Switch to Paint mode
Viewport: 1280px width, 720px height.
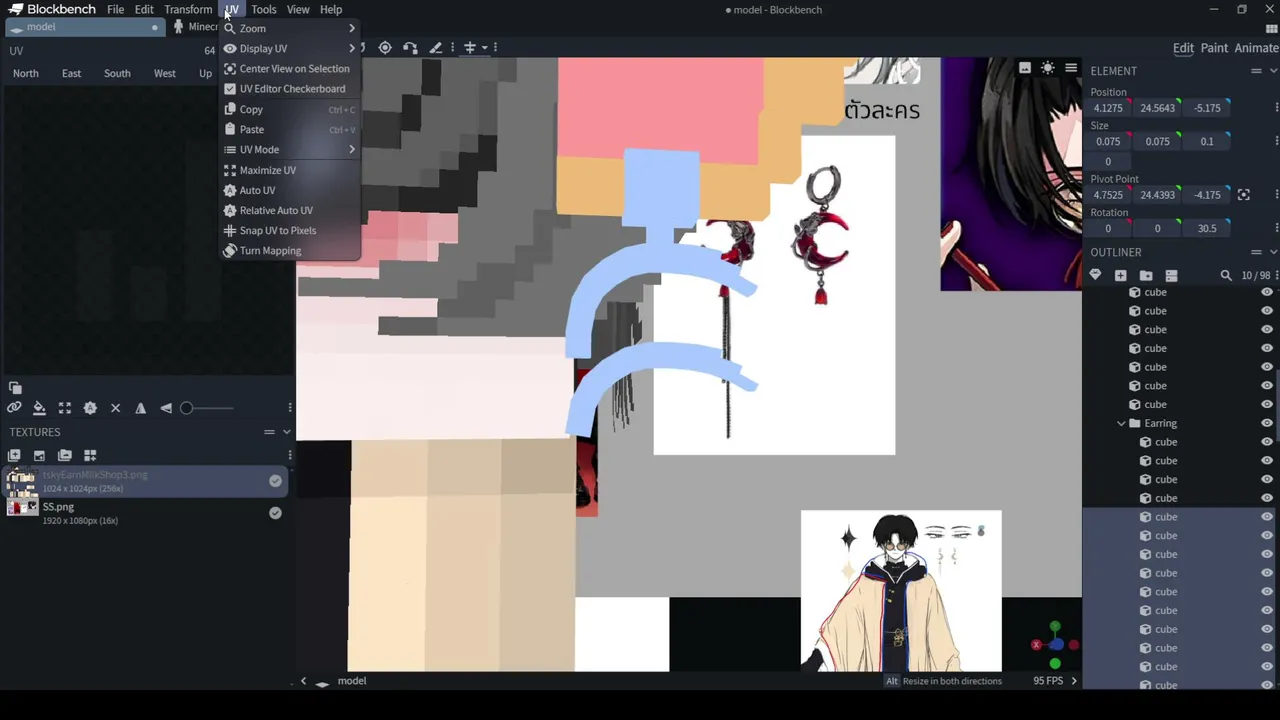click(x=1214, y=48)
